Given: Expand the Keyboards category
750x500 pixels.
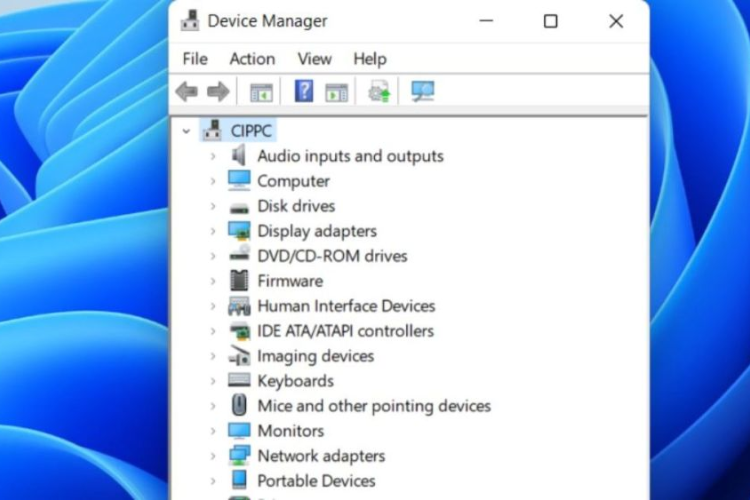Looking at the screenshot, I should [213, 381].
